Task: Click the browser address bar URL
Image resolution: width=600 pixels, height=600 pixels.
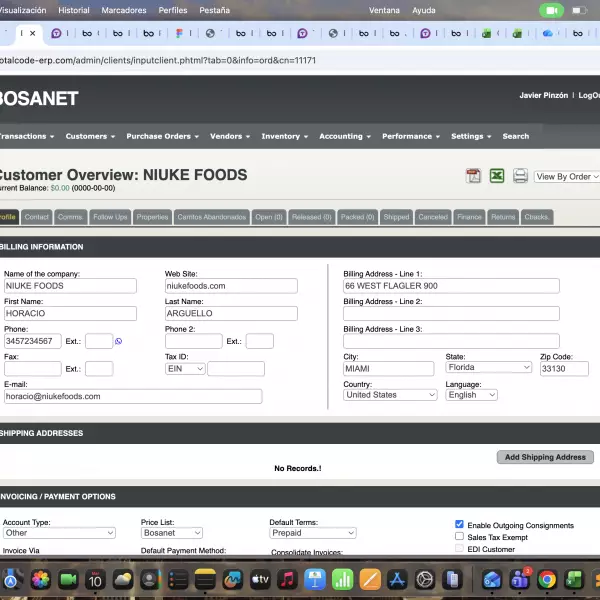Action: point(158,60)
